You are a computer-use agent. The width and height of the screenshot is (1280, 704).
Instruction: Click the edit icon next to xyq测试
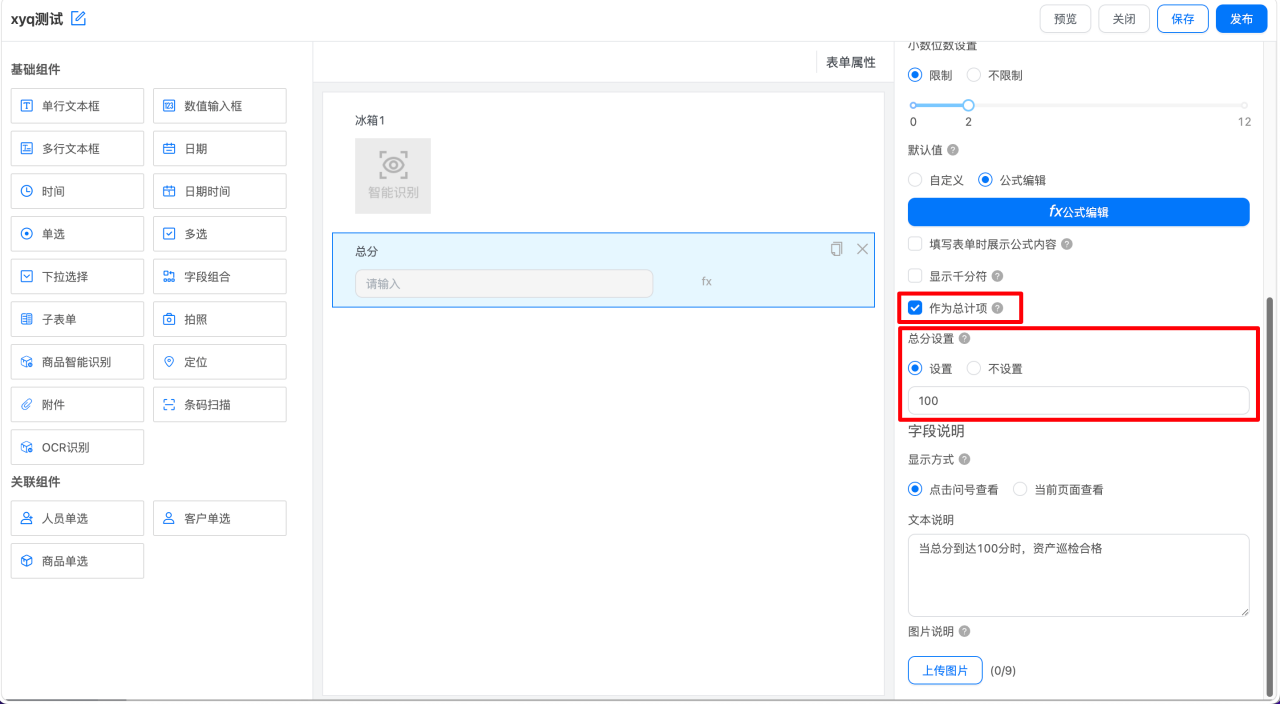[x=79, y=18]
